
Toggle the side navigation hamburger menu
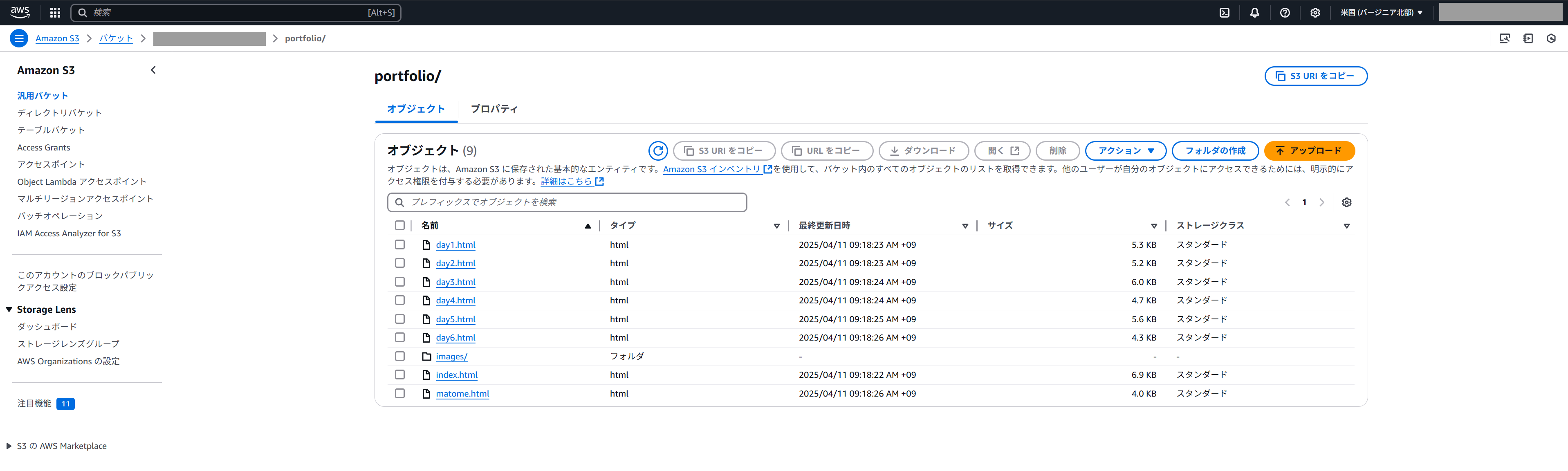[19, 38]
